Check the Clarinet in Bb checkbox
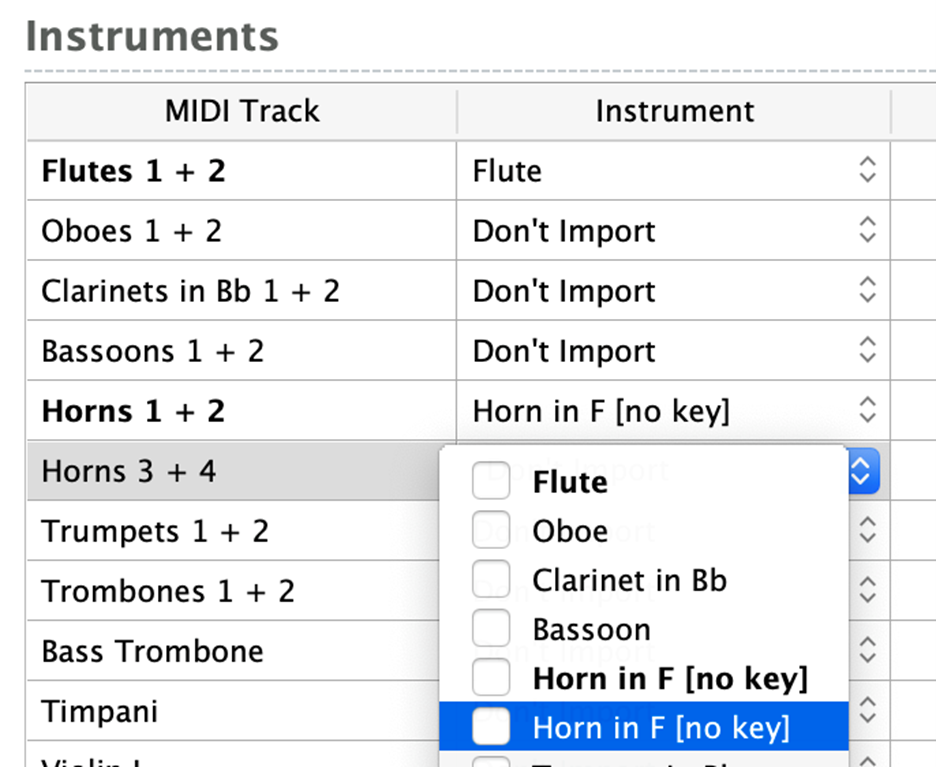 [491, 579]
